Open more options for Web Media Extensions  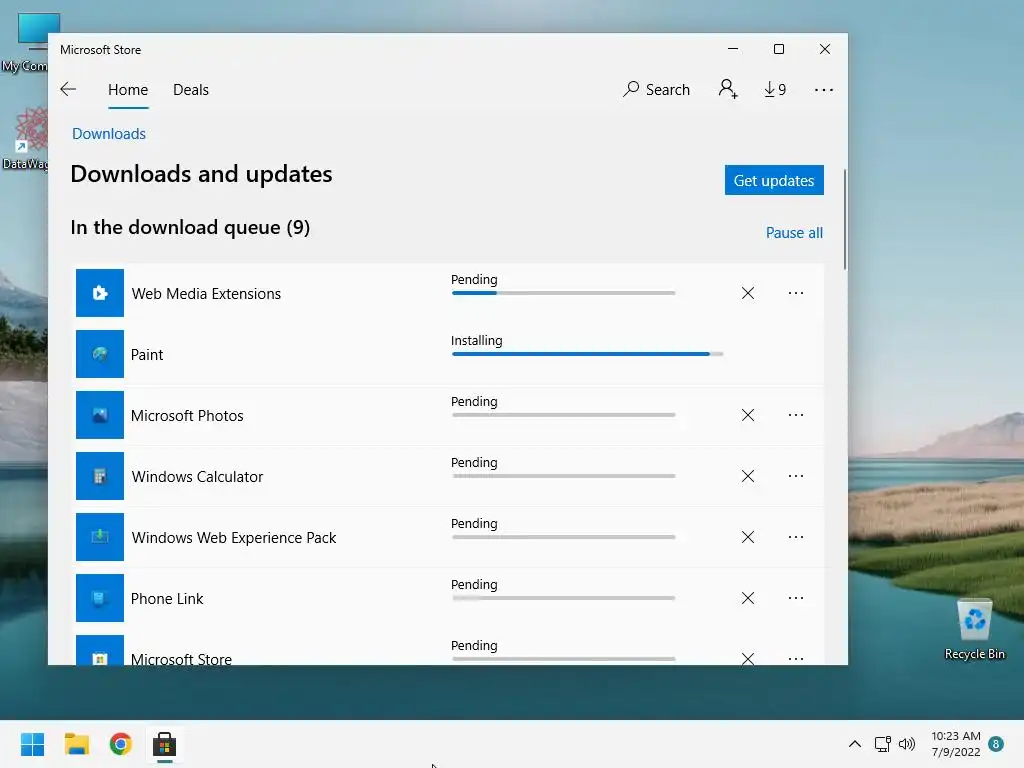[x=795, y=293]
